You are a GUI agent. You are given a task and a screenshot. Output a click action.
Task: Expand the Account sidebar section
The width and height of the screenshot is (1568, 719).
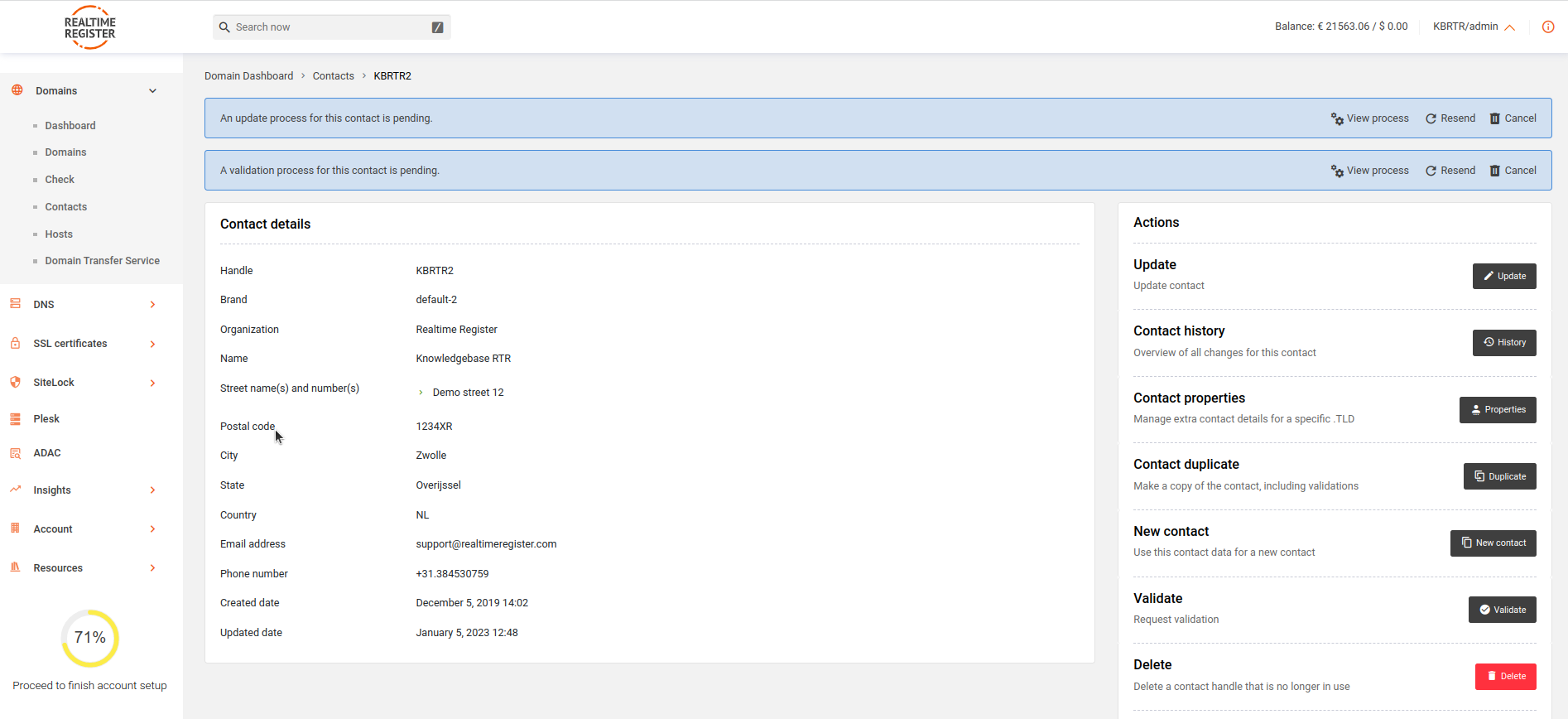[152, 529]
